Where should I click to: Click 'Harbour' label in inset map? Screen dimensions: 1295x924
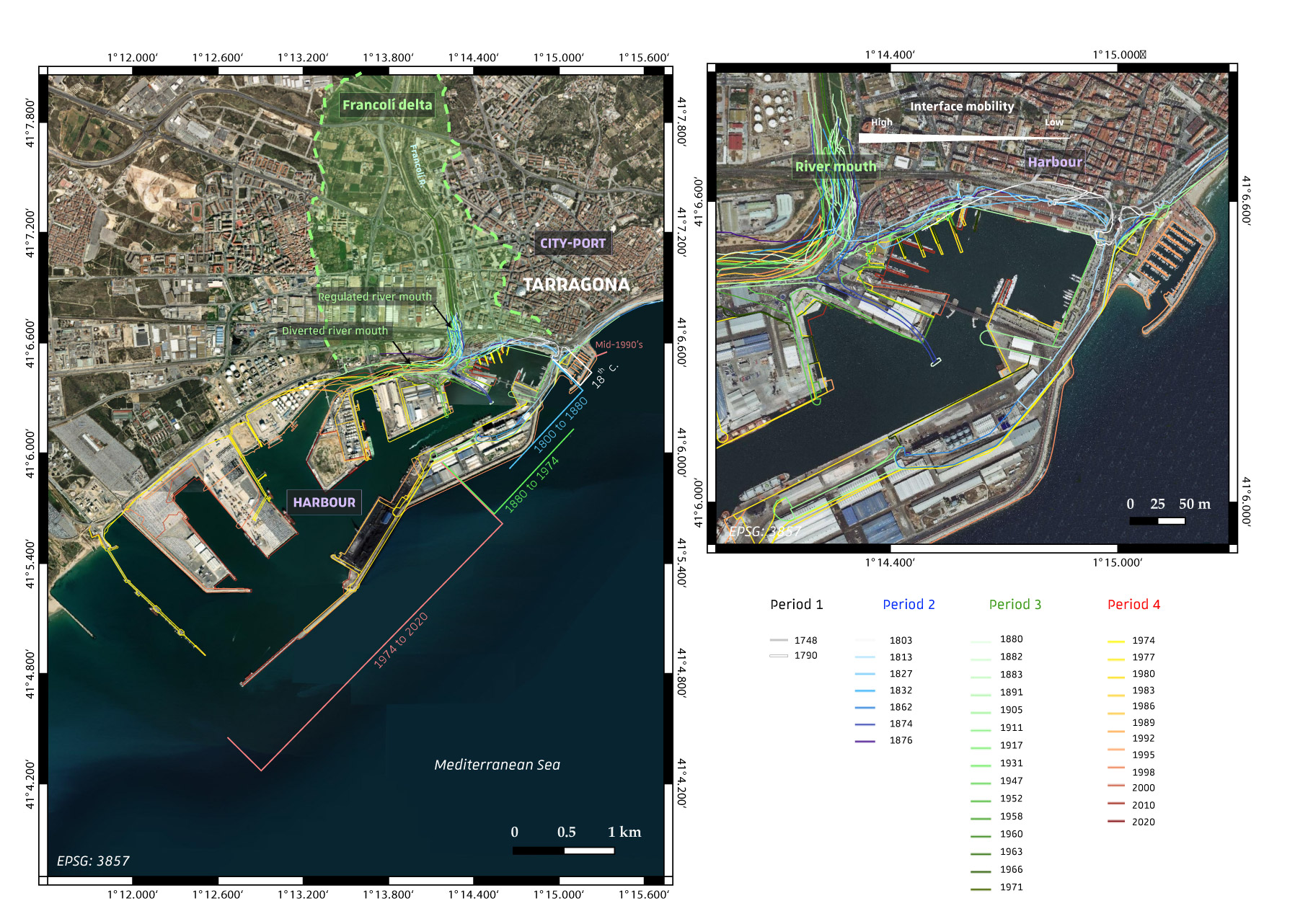(x=1055, y=162)
